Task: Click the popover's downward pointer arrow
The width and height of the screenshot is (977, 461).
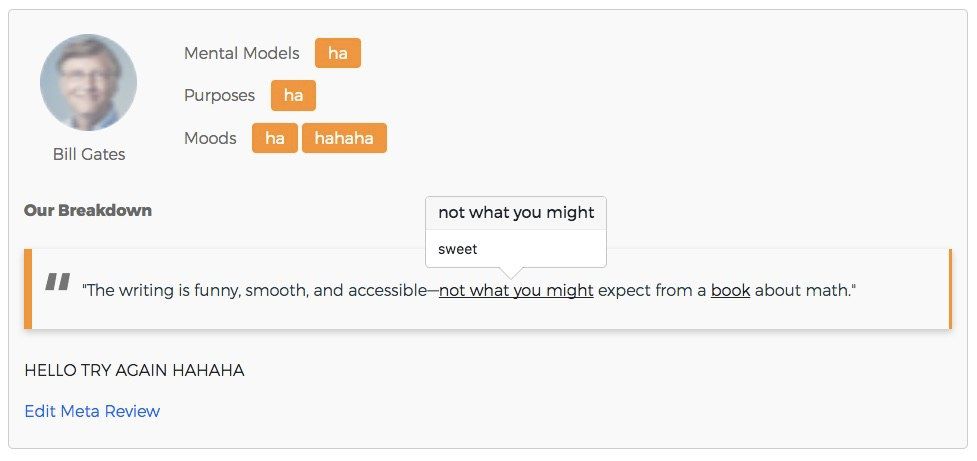Action: [x=513, y=273]
